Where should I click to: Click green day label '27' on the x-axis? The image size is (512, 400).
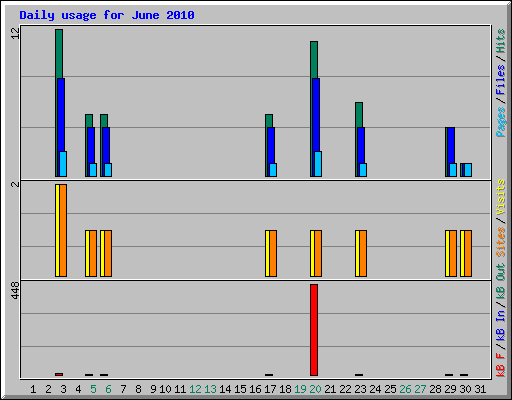click(x=420, y=389)
